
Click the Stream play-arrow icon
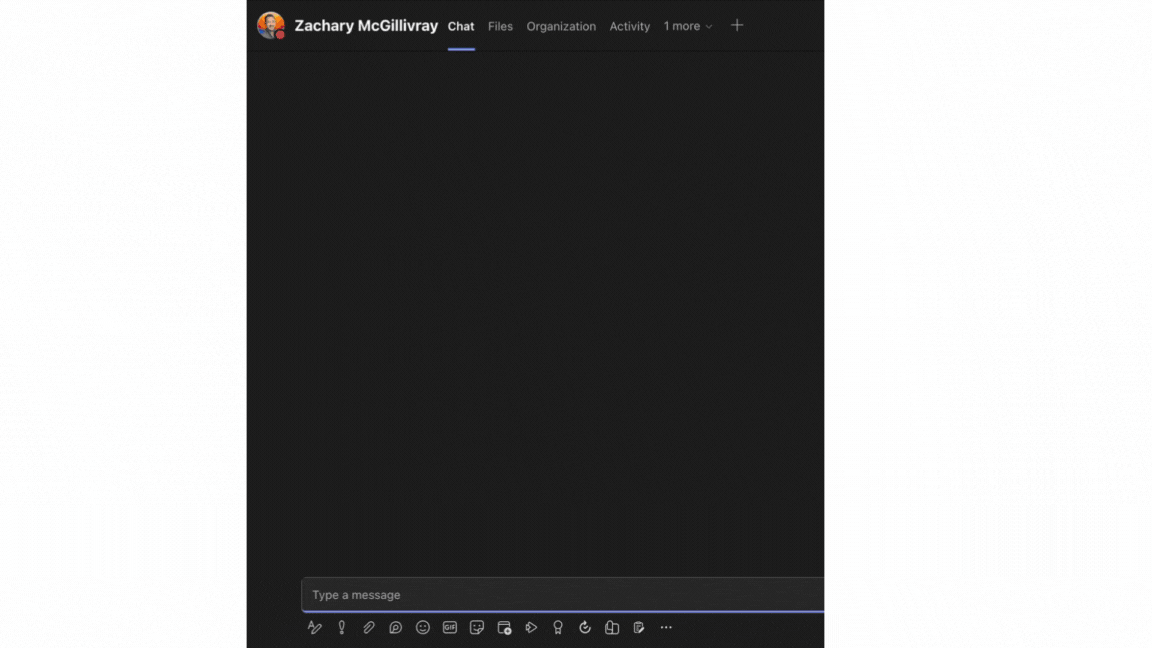(531, 627)
